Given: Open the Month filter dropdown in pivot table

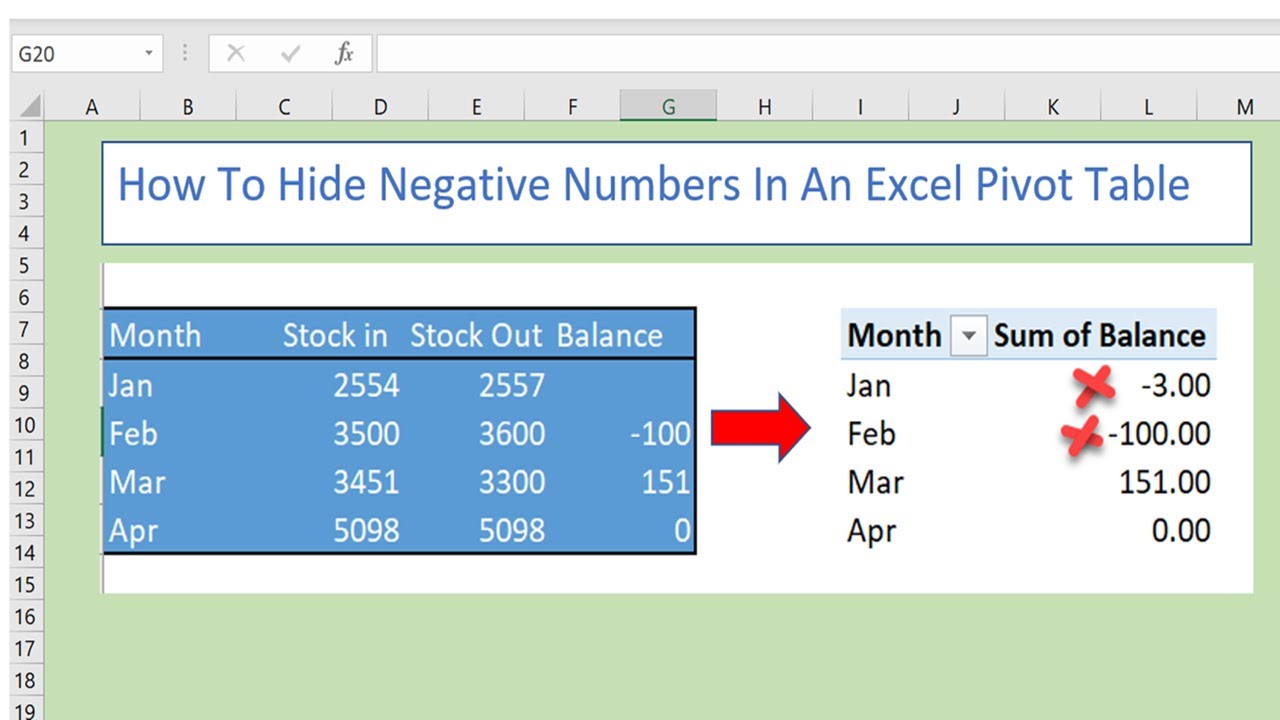Looking at the screenshot, I should (x=967, y=336).
